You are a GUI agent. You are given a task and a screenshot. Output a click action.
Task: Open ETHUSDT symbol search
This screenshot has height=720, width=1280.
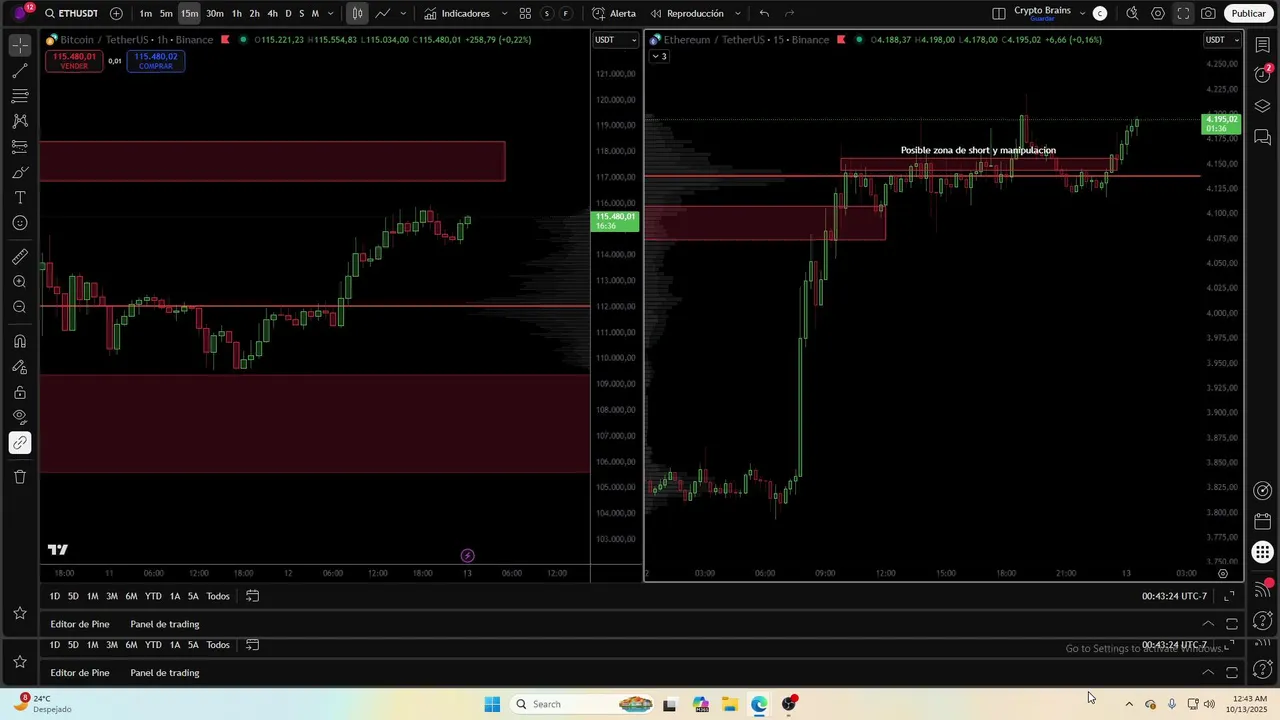point(71,13)
